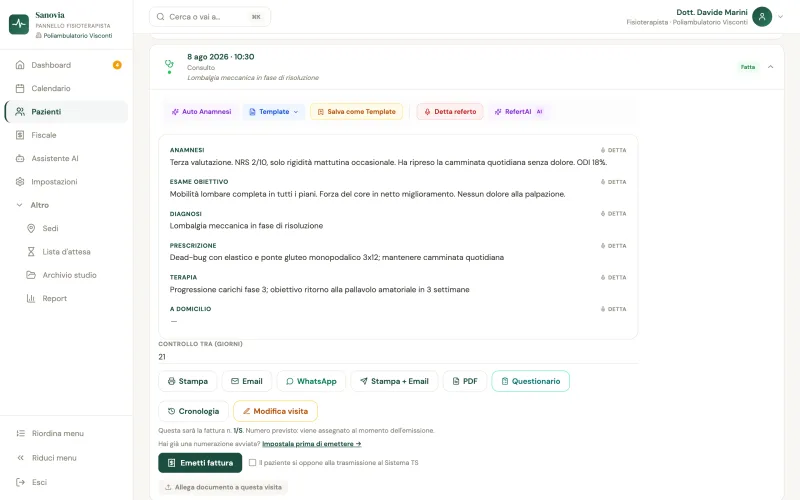Click the Terapia progressione carichi text
Image resolution: width=800 pixels, height=500 pixels.
319,289
